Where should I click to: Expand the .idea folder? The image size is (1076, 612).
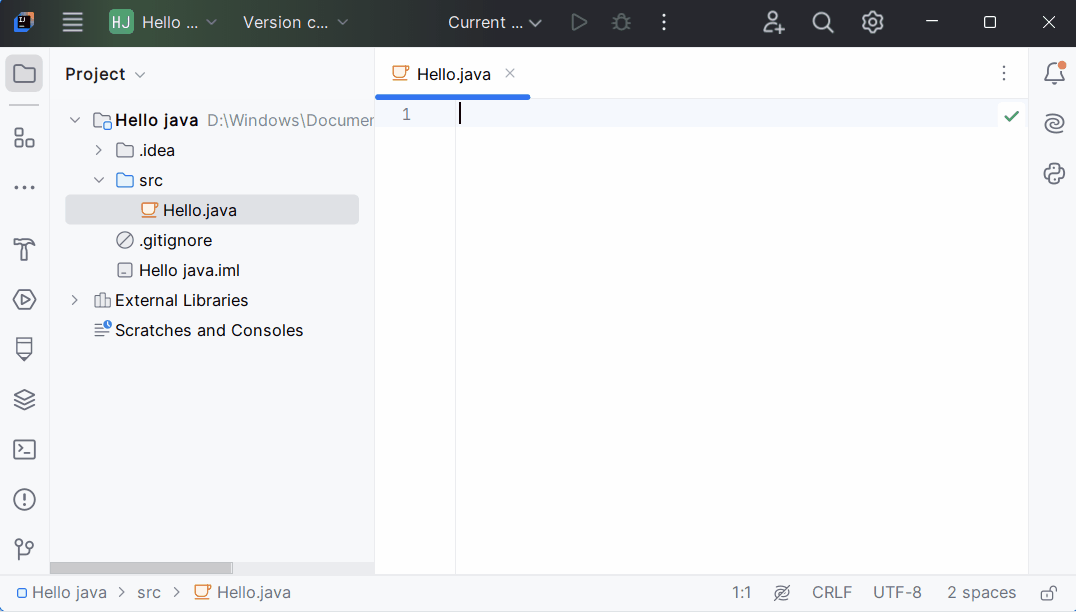[98, 150]
